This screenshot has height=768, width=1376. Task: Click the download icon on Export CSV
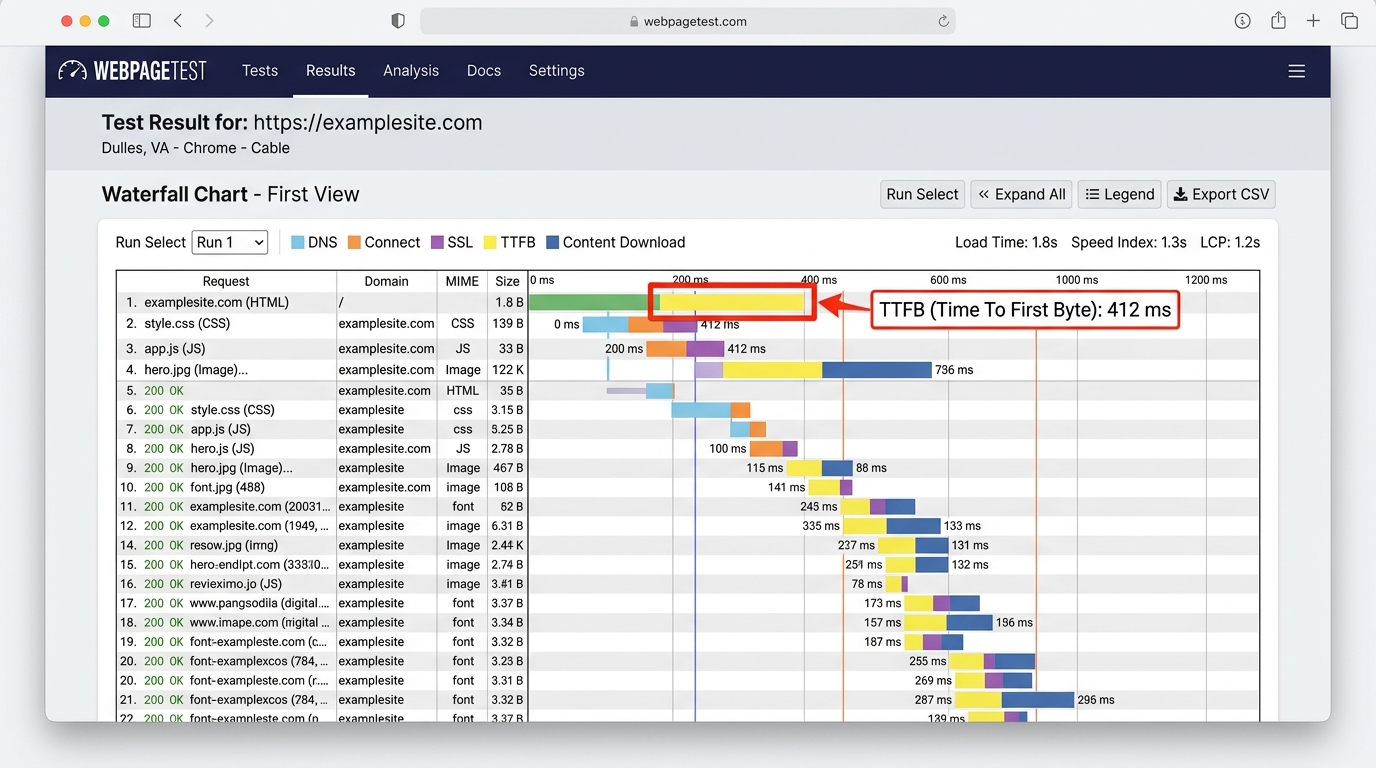coord(1181,194)
